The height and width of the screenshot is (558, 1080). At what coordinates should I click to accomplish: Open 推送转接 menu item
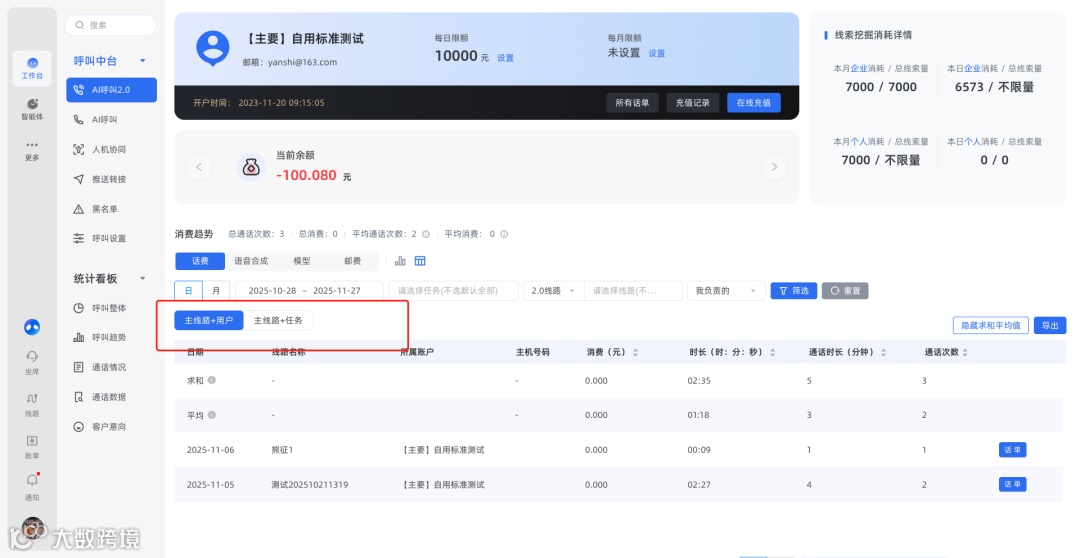click(x=112, y=179)
